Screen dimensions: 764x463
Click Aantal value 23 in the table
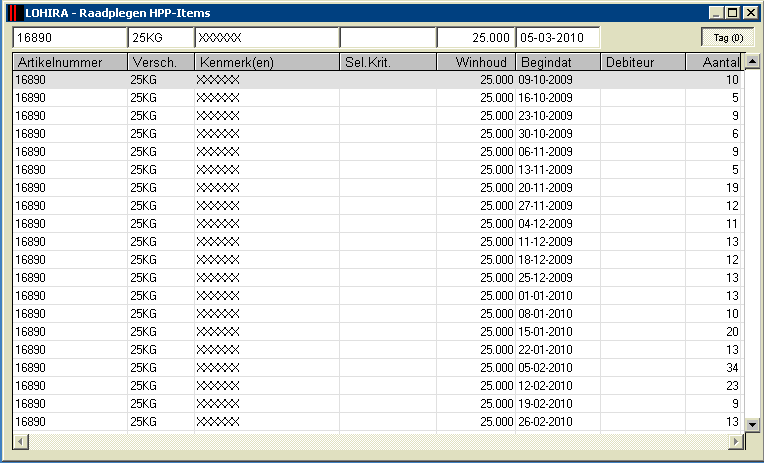(732, 386)
